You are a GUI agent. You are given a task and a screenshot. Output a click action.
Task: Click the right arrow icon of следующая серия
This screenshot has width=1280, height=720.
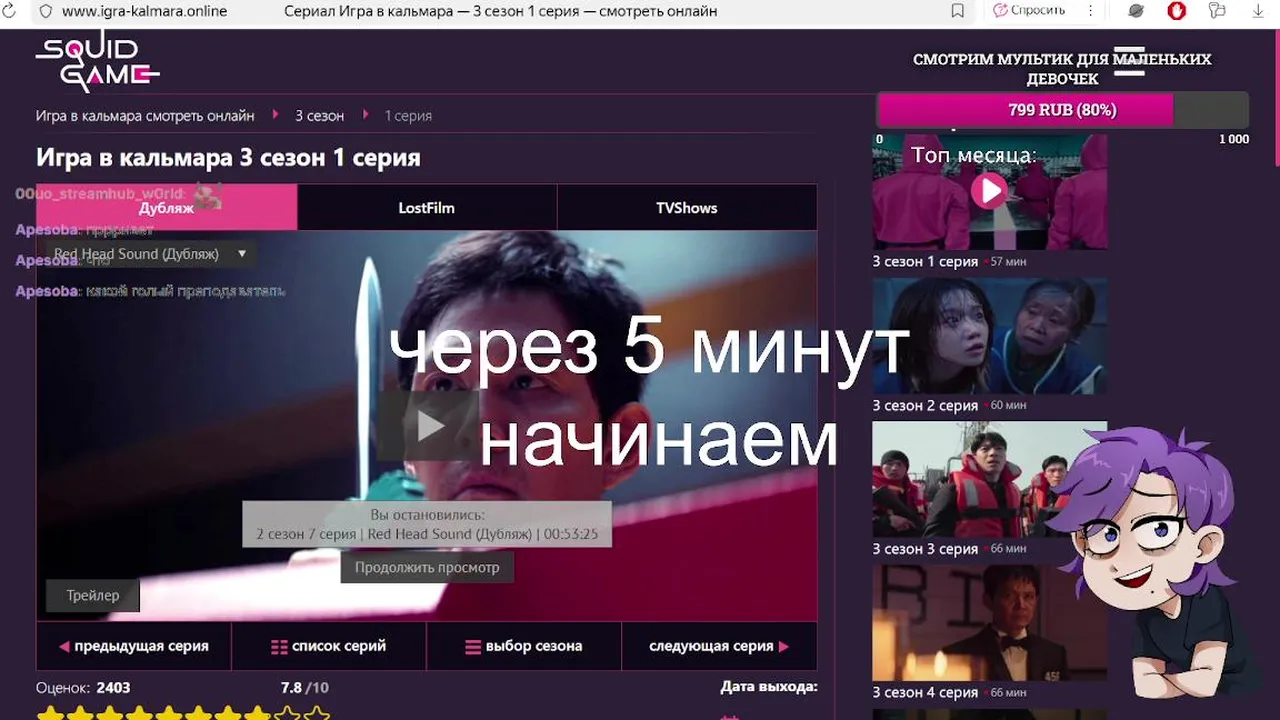[x=783, y=647]
